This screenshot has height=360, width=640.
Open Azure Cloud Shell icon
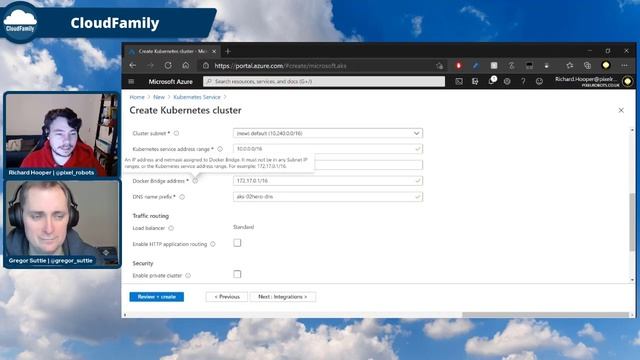(x=459, y=81)
